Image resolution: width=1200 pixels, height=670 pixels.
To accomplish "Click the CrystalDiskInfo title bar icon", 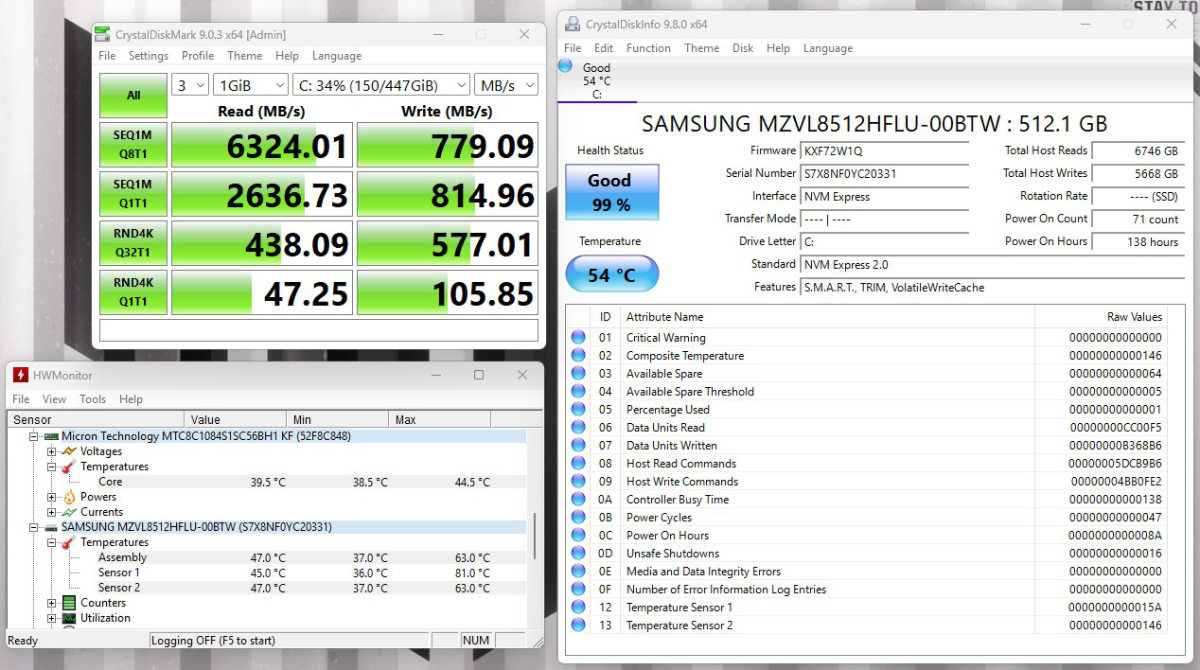I will (x=572, y=24).
